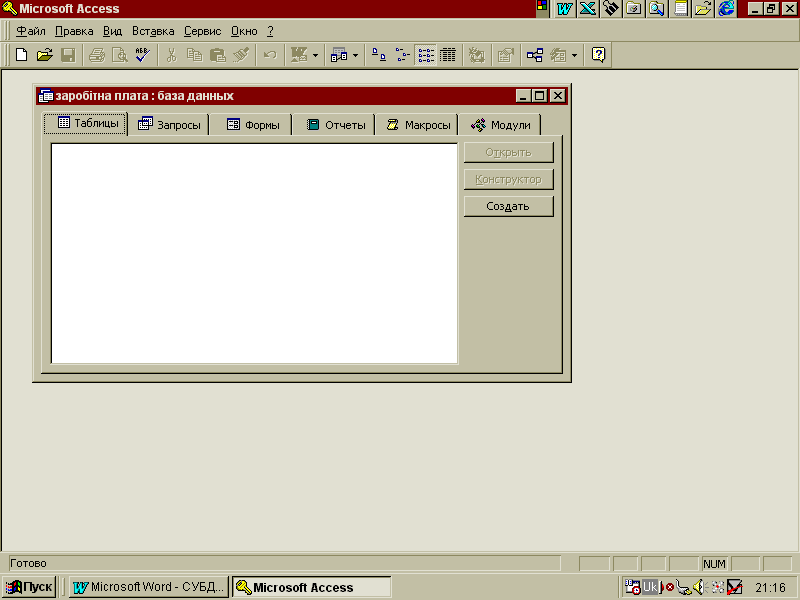This screenshot has width=800, height=600.
Task: Click inside the empty tables list area
Action: click(255, 254)
